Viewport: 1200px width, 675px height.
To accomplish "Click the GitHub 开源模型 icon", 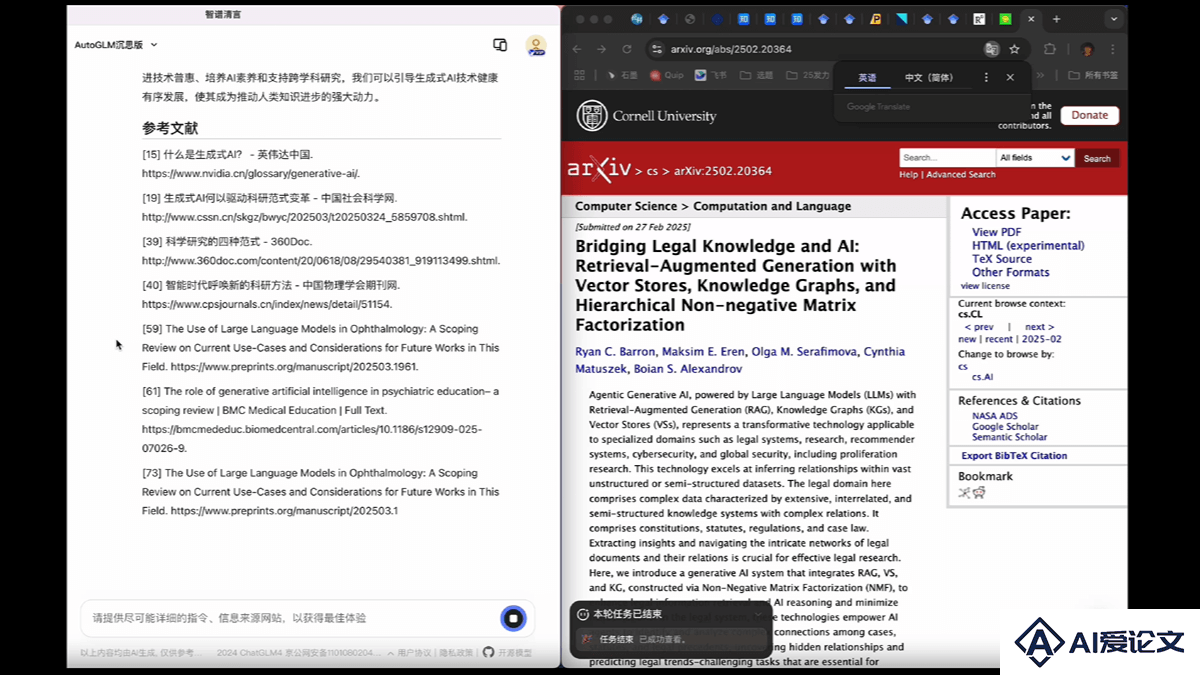I will 488,652.
